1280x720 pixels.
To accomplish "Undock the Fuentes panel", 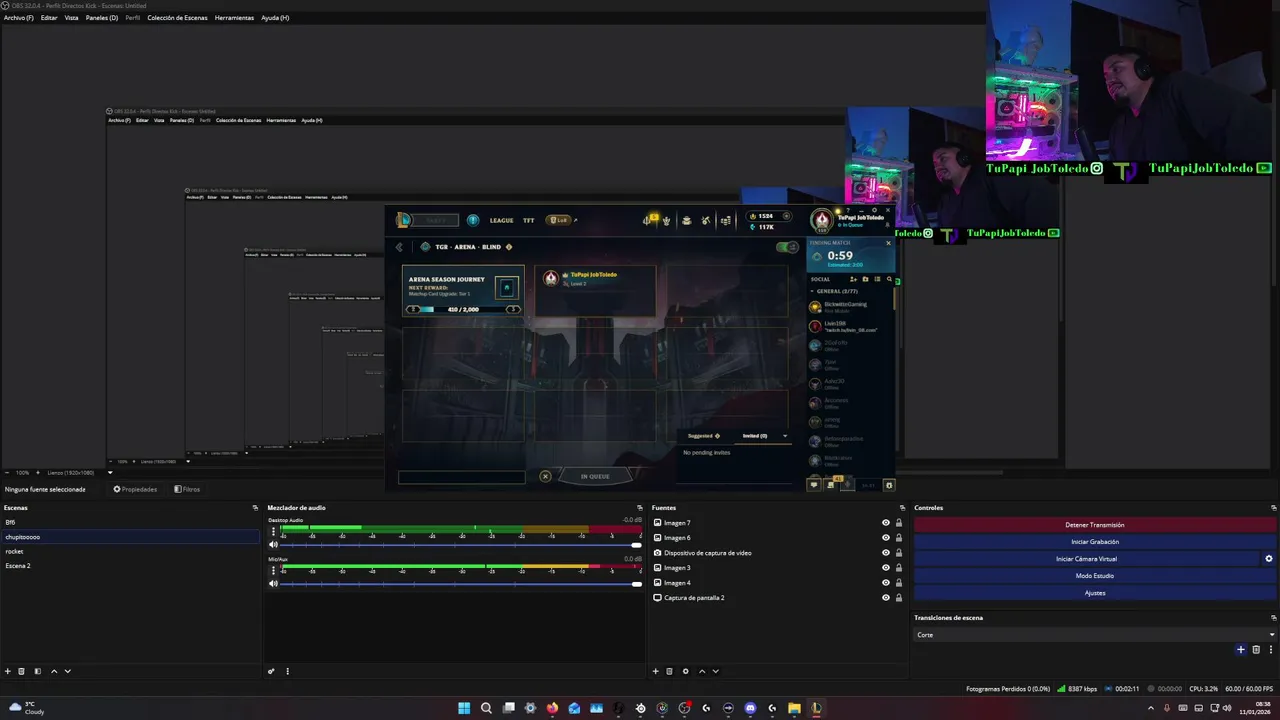I will point(900,508).
